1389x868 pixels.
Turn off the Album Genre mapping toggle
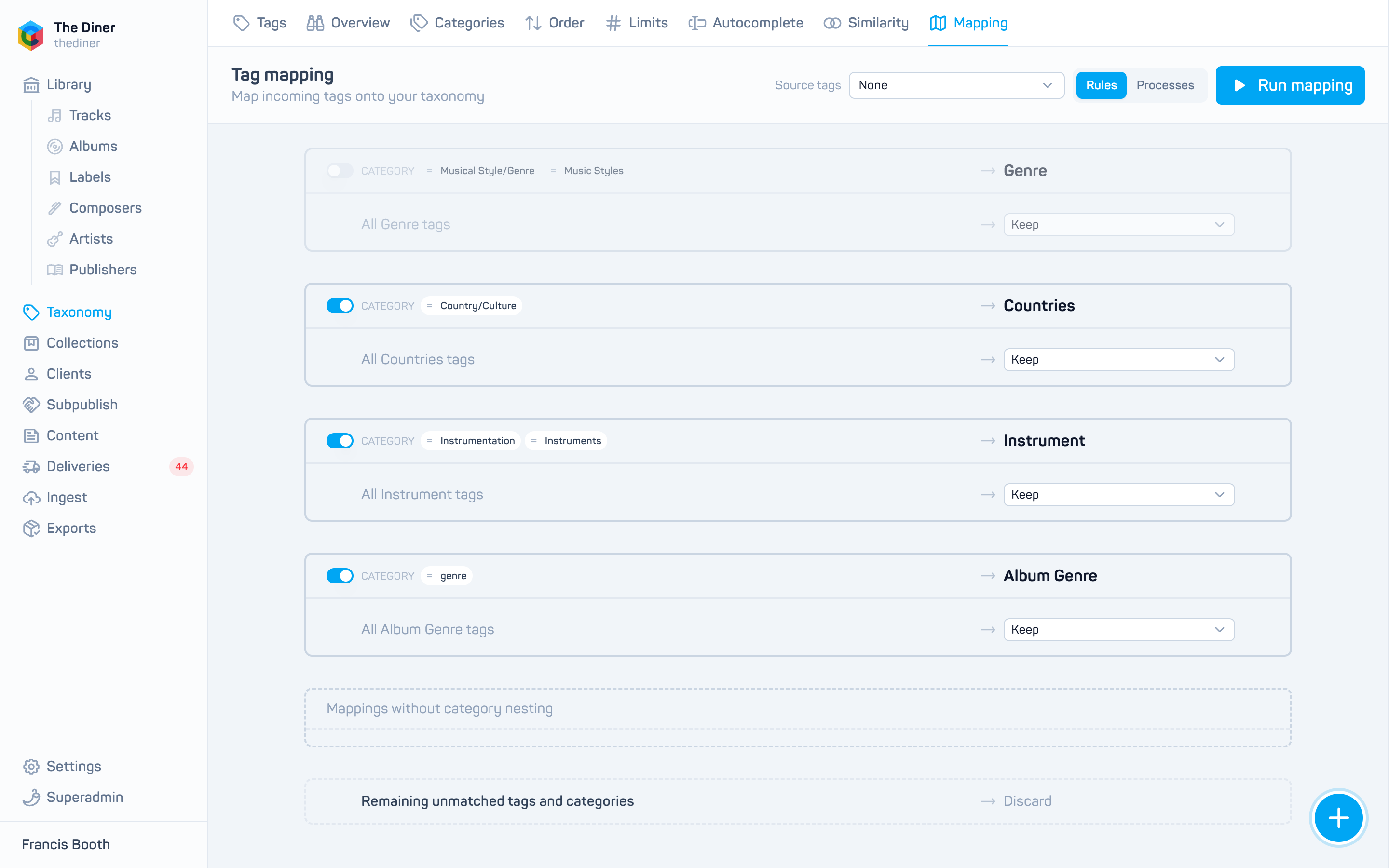click(x=340, y=576)
